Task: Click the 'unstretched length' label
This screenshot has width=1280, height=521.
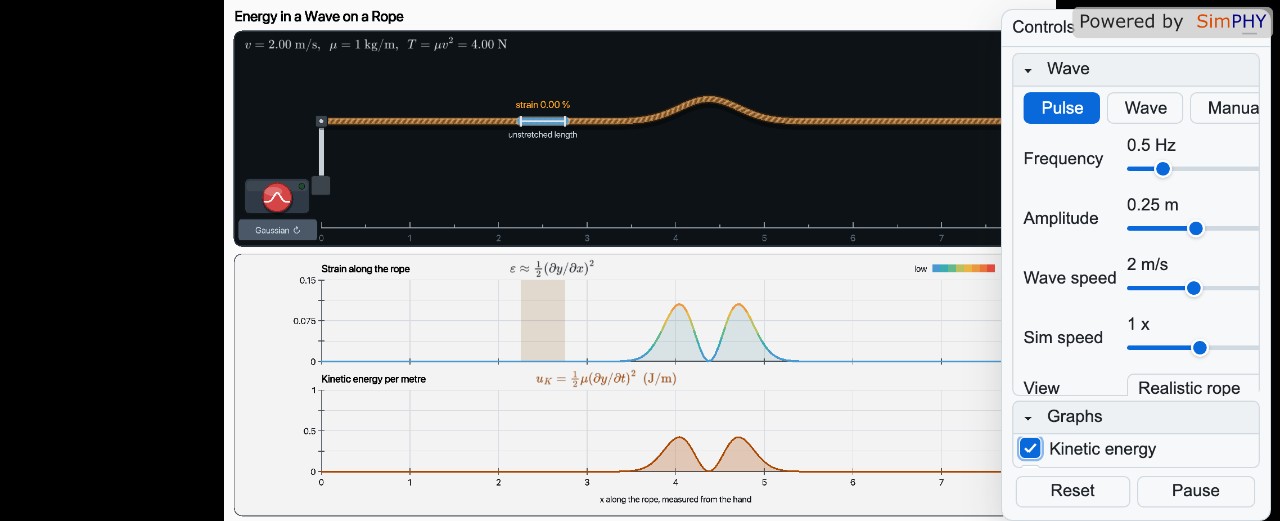Action: coord(543,135)
